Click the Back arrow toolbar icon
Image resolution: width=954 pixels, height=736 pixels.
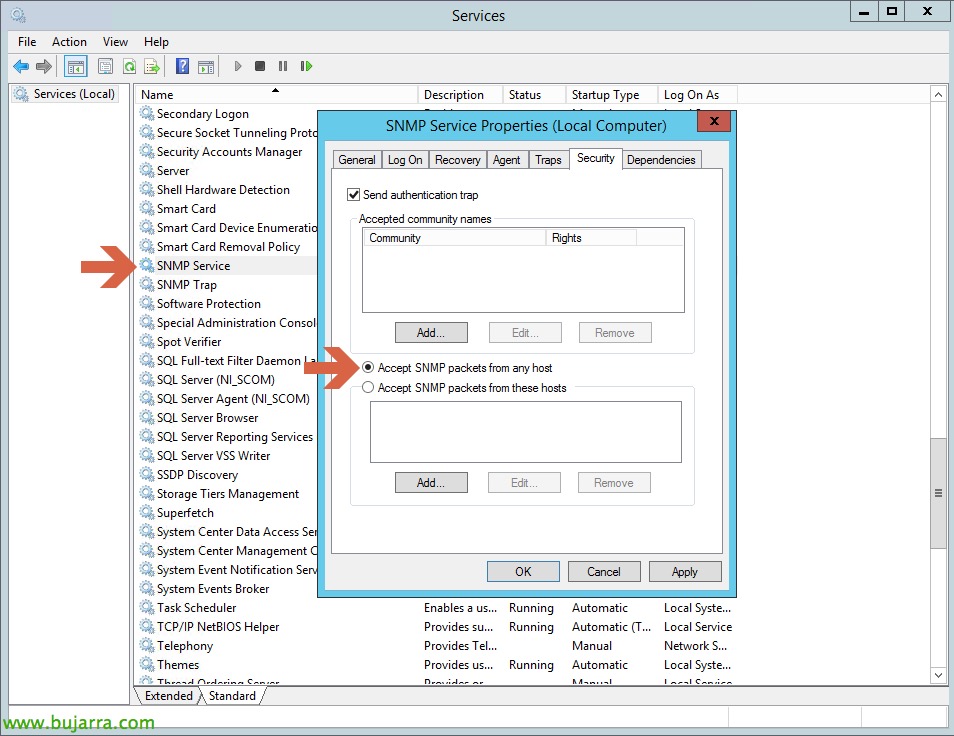[x=21, y=66]
